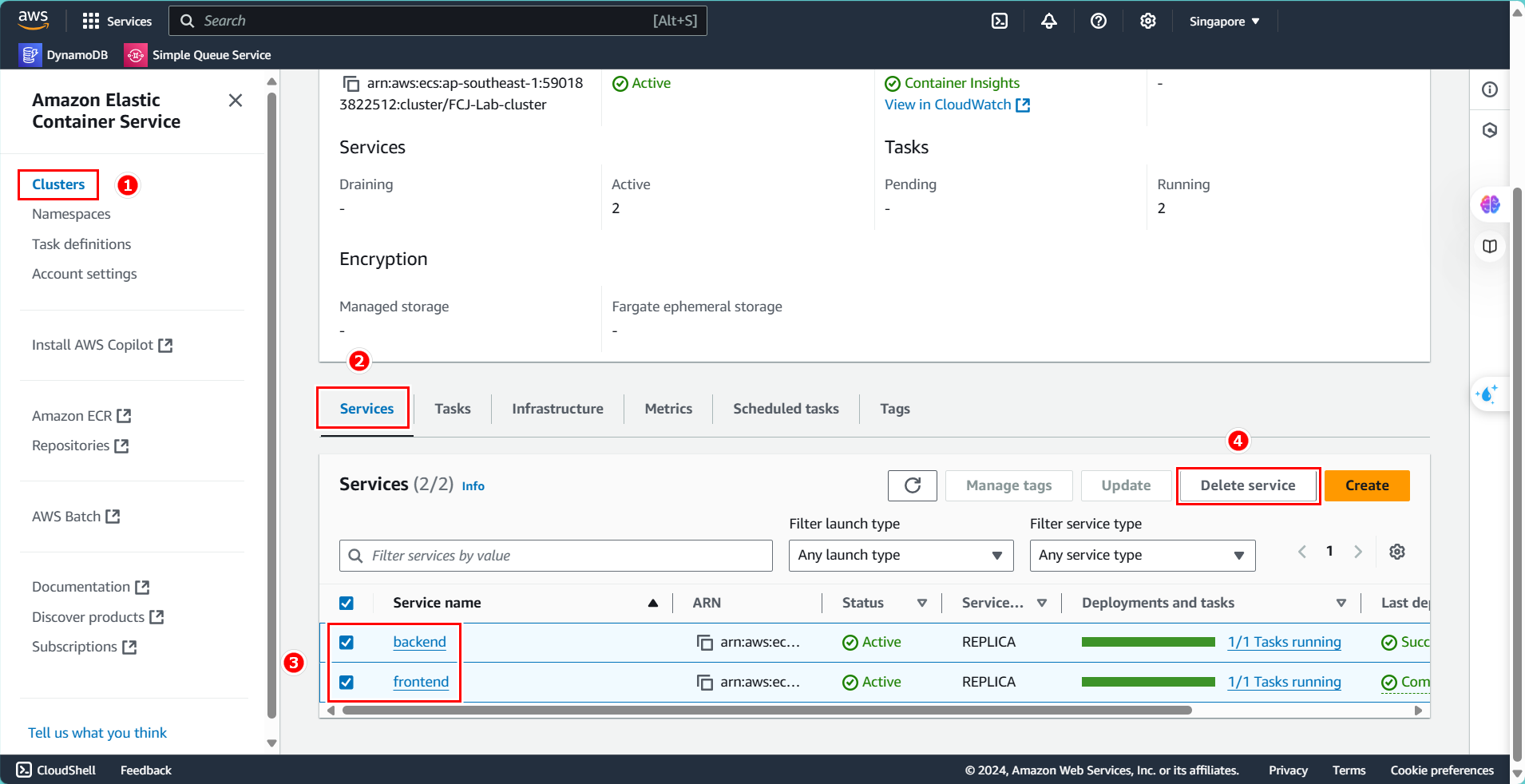1525x784 pixels.
Task: Open the settings gear in top bar
Action: (x=1148, y=22)
